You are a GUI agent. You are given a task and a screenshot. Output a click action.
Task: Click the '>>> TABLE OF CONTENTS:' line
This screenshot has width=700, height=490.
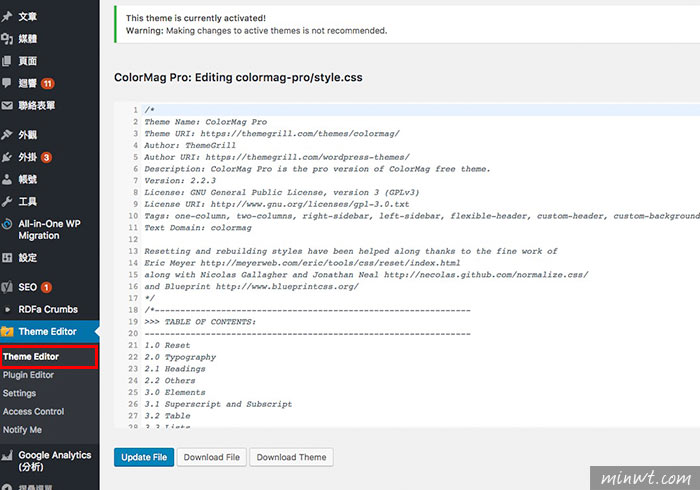200,322
